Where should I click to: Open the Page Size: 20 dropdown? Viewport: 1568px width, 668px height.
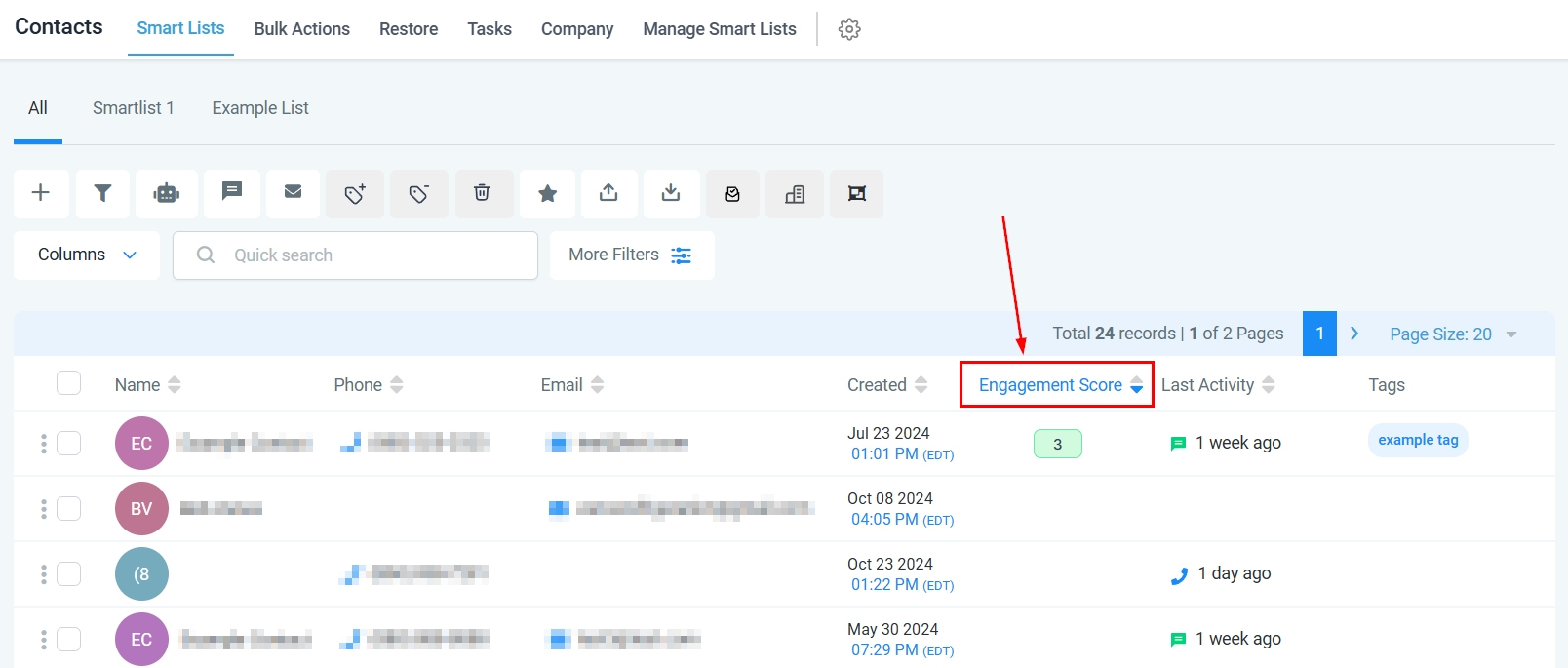(1452, 334)
